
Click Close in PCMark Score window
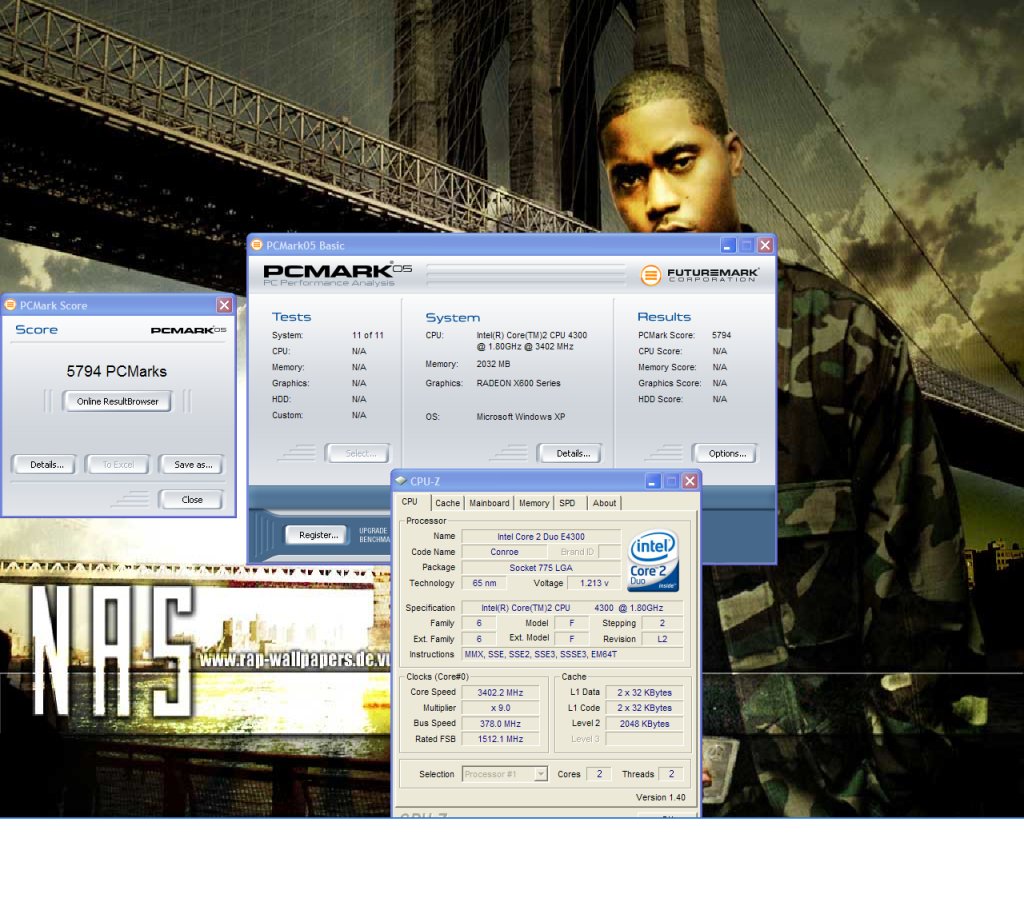tap(192, 500)
